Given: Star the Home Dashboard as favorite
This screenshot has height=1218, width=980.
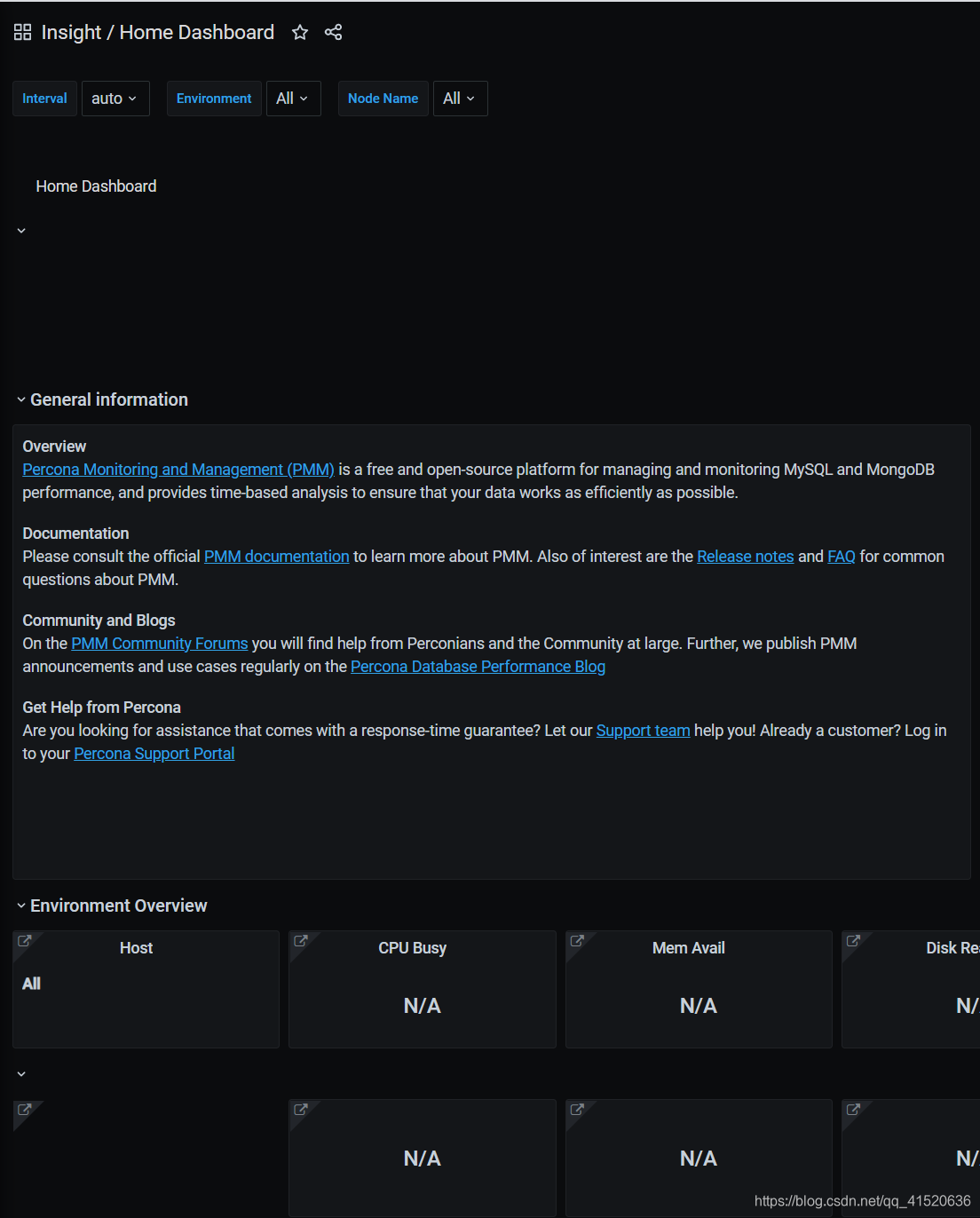Looking at the screenshot, I should coord(300,33).
